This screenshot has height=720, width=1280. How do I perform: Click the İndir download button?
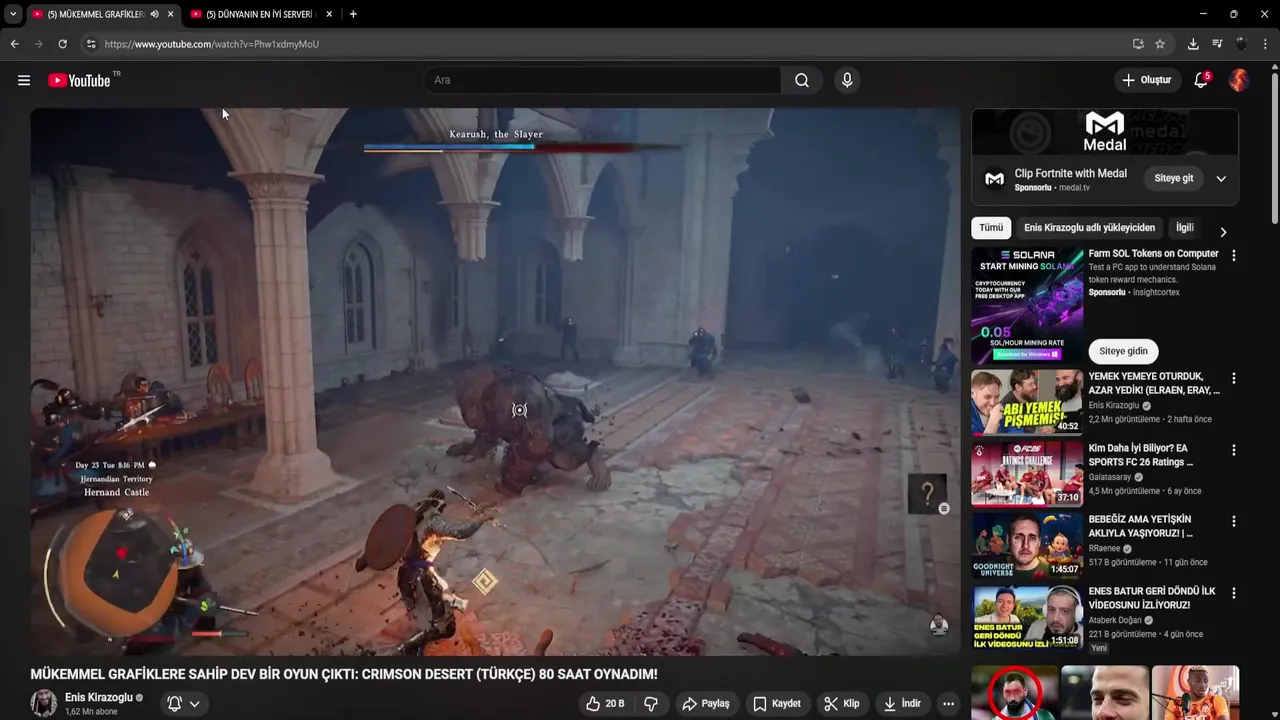click(902, 704)
